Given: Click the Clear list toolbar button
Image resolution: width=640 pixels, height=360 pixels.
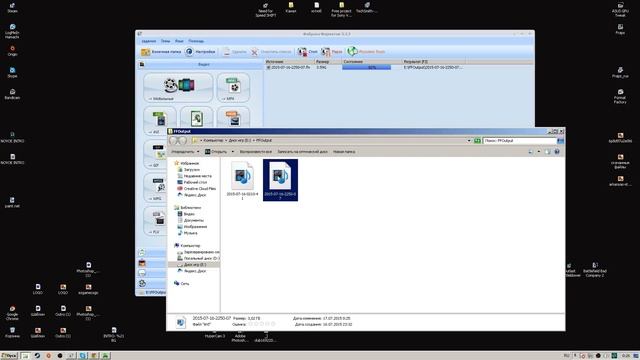Looking at the screenshot, I should (271, 52).
